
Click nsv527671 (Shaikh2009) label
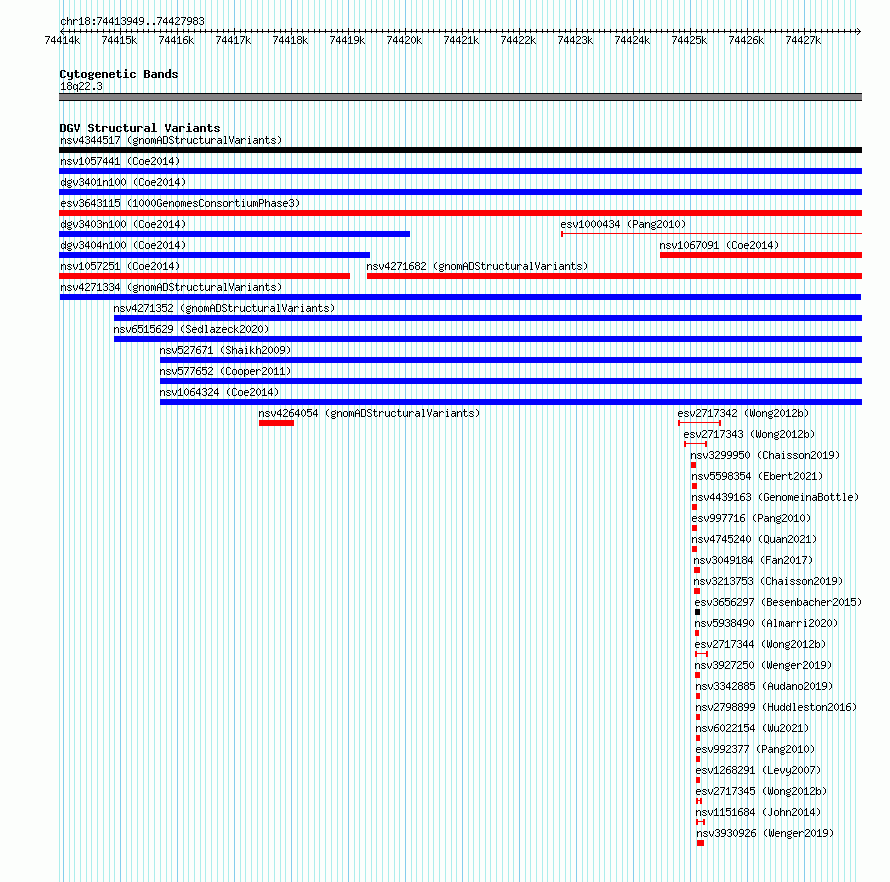point(225,350)
